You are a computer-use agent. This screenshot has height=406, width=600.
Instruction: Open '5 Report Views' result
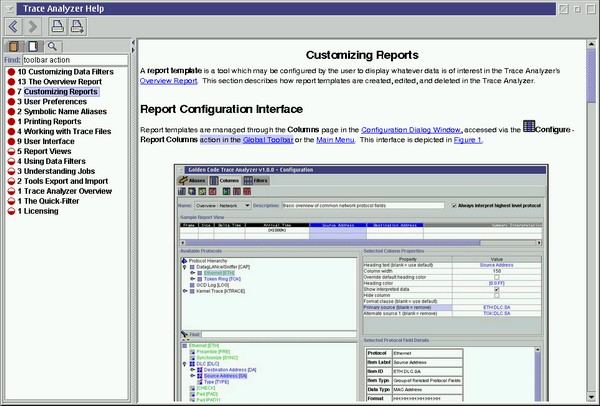coord(44,151)
